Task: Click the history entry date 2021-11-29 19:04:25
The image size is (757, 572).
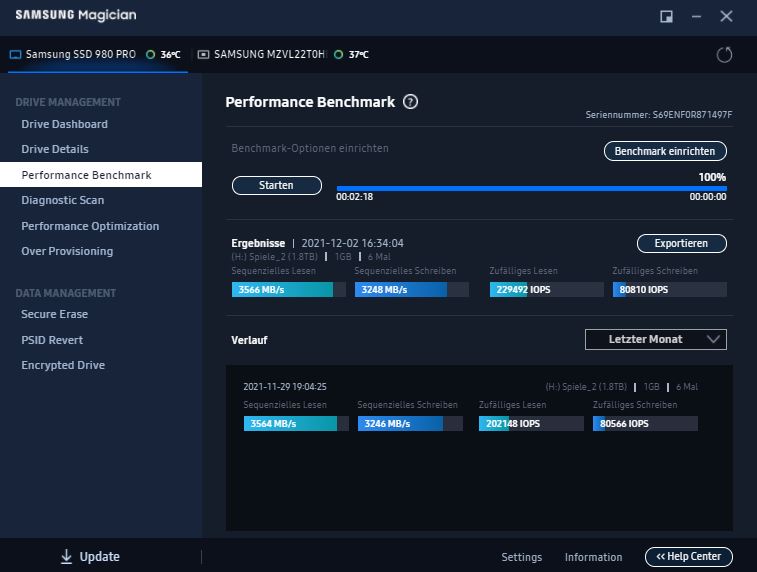Action: [285, 387]
